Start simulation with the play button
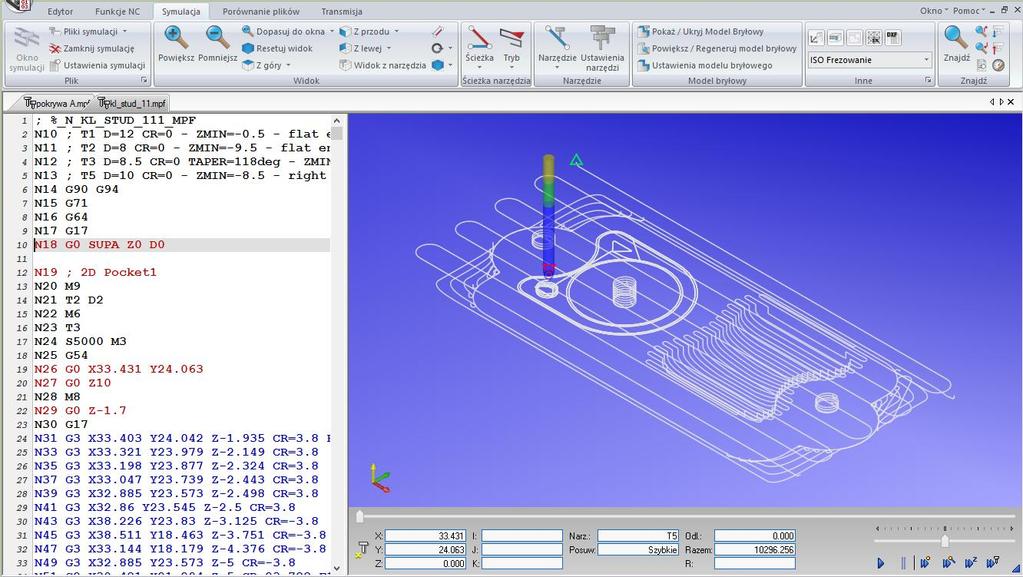The height and width of the screenshot is (577, 1023). point(881,563)
